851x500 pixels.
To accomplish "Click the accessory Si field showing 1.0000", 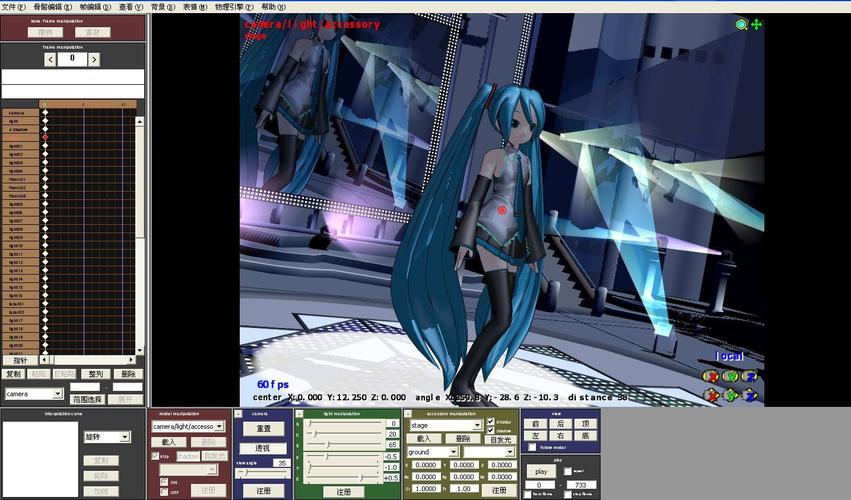I will point(426,488).
